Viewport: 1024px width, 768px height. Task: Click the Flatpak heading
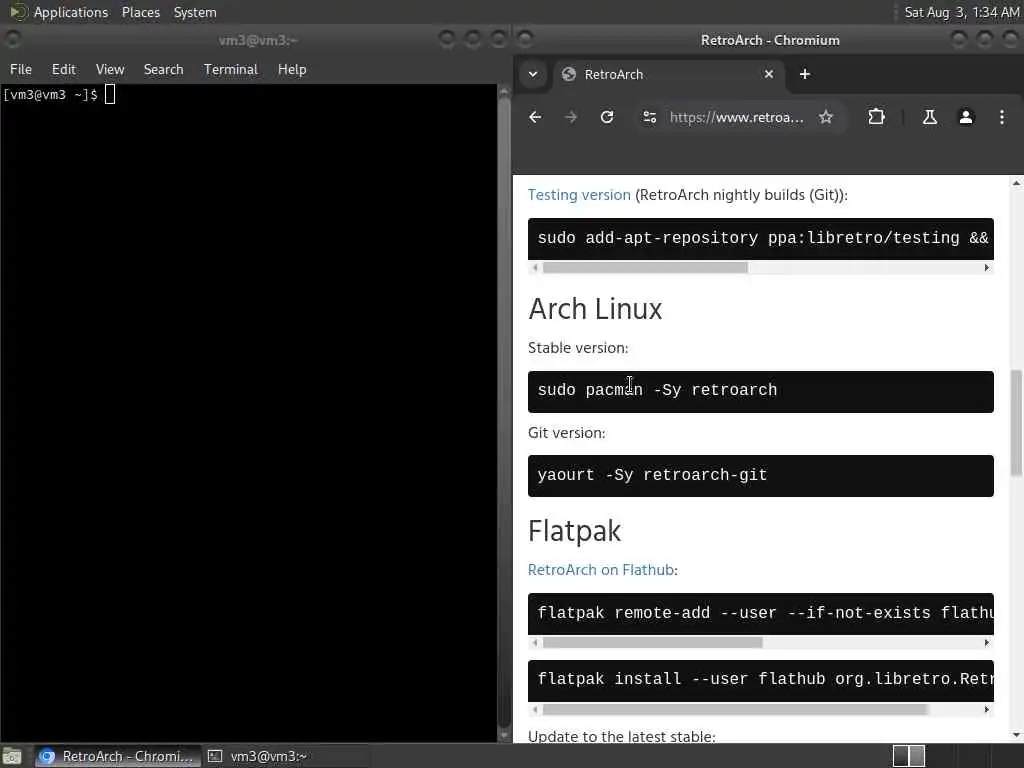click(574, 531)
